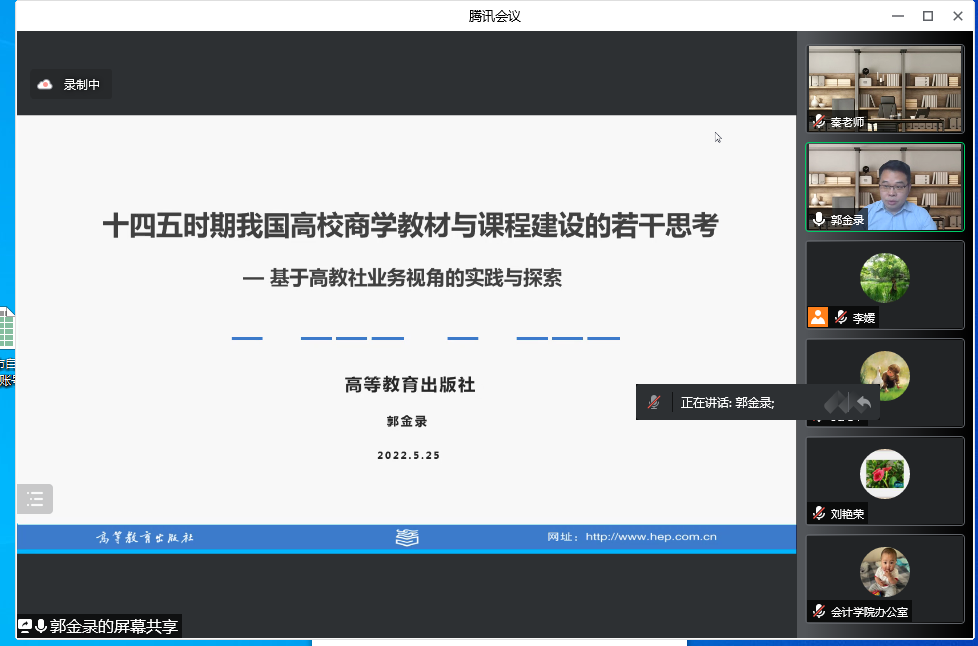Click 刘艳荣's flower avatar
978x646 pixels.
coord(885,474)
